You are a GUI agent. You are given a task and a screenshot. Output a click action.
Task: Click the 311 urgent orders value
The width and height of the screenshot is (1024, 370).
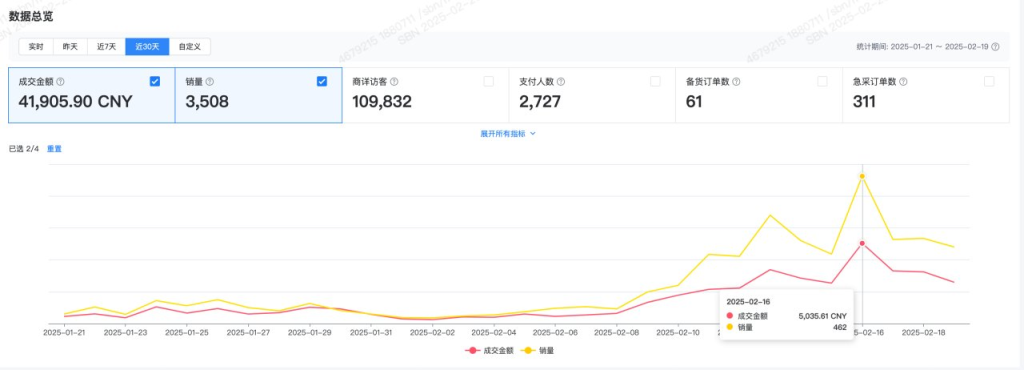point(864,102)
